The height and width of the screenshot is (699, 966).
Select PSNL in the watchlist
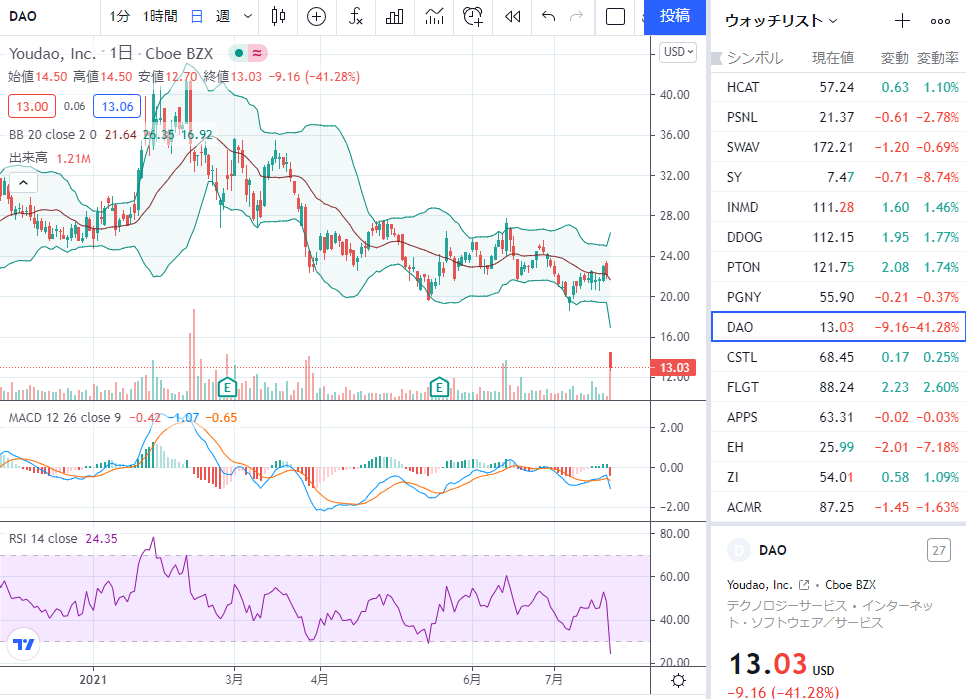[838, 117]
